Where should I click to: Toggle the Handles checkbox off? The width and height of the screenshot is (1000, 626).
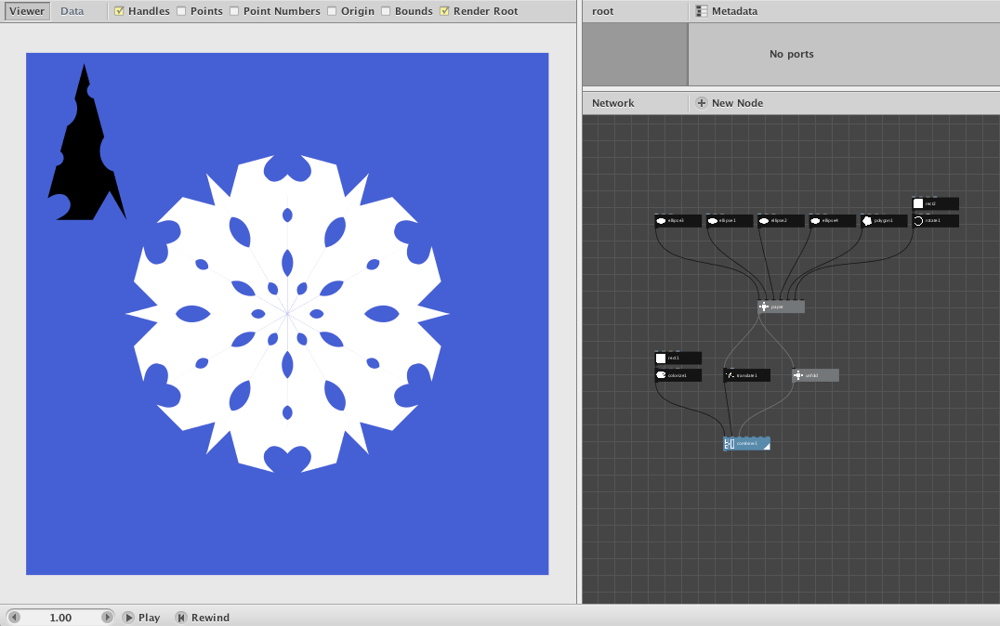coord(119,11)
